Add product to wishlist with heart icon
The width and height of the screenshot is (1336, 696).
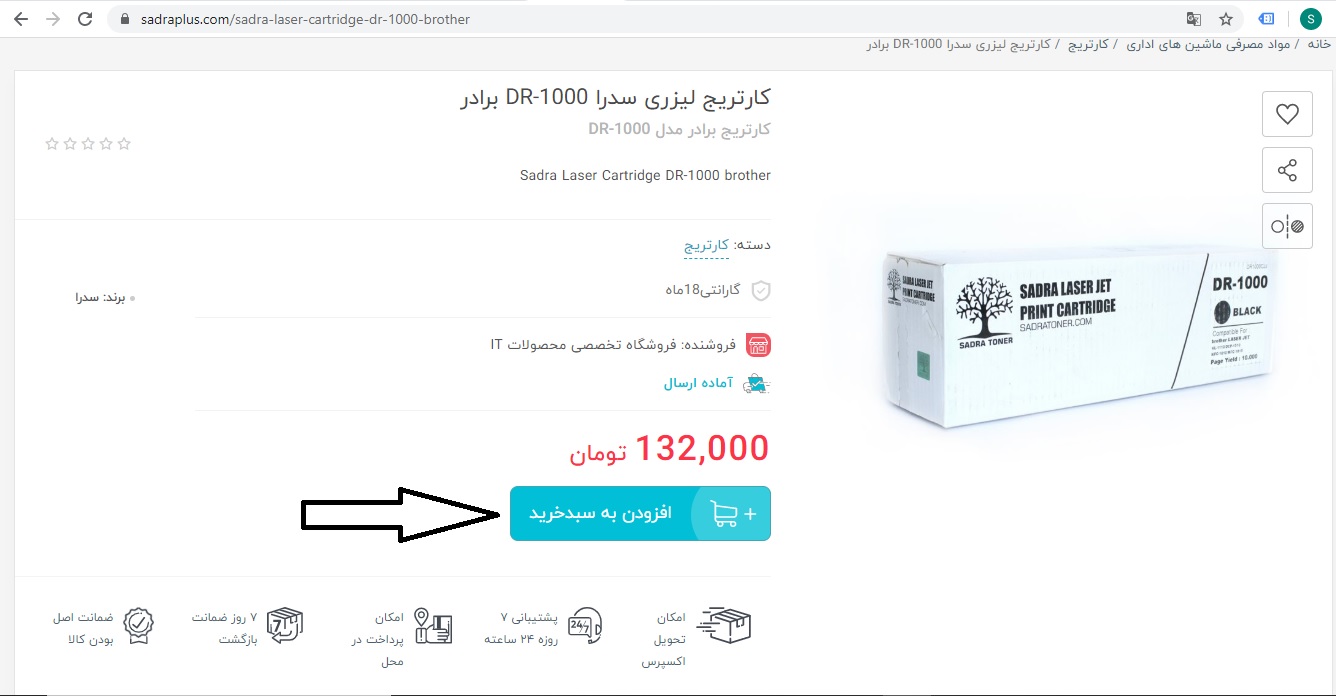pyautogui.click(x=1287, y=114)
